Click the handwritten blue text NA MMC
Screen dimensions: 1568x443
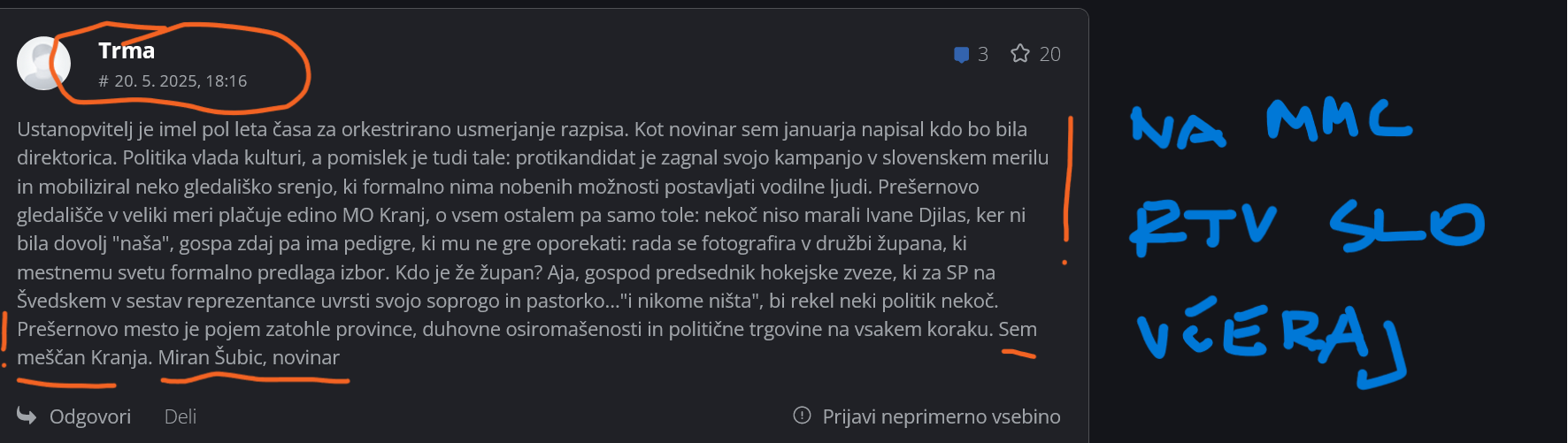tap(1272, 123)
